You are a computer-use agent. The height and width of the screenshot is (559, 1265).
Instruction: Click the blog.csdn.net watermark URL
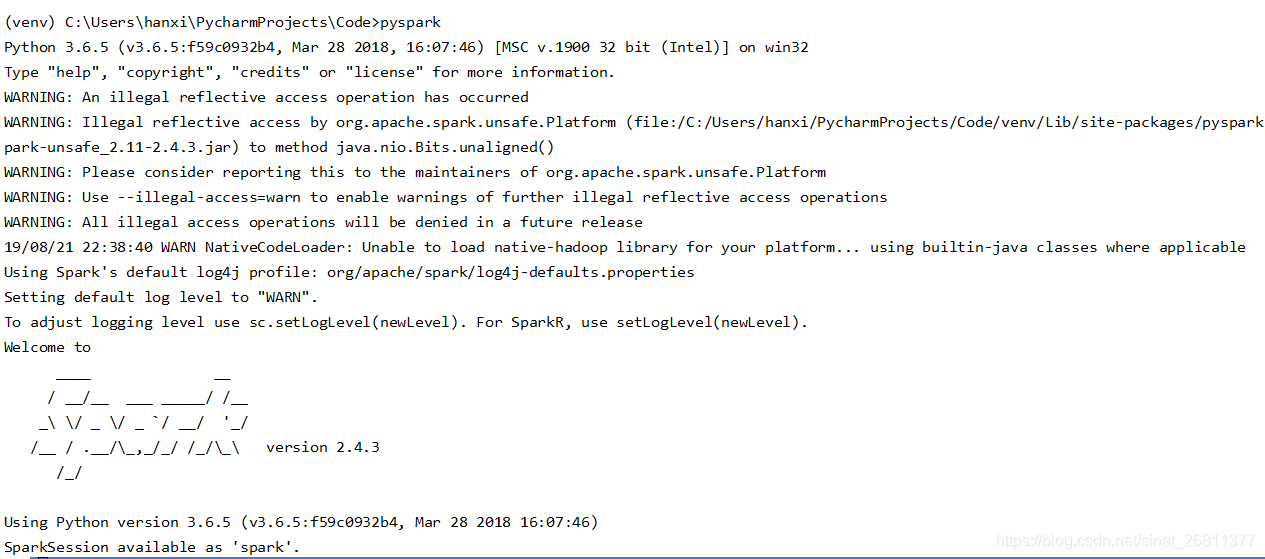1125,541
